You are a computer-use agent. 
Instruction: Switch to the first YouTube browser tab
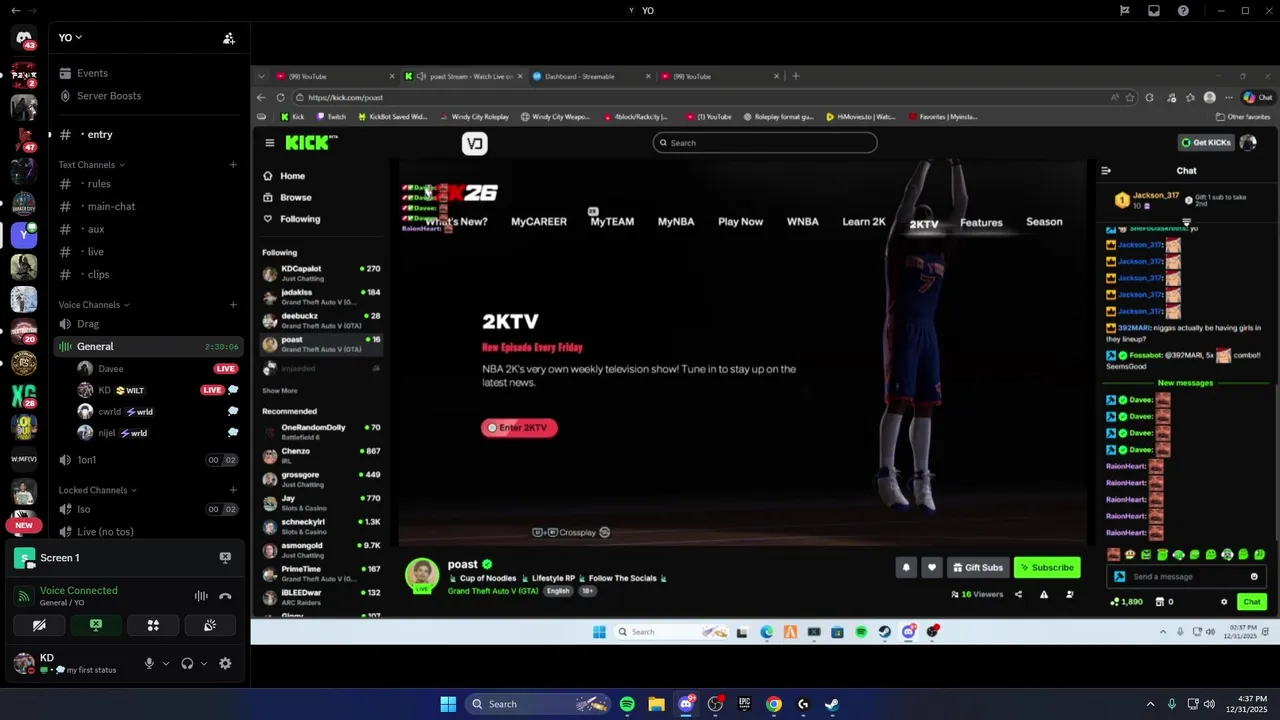[335, 76]
